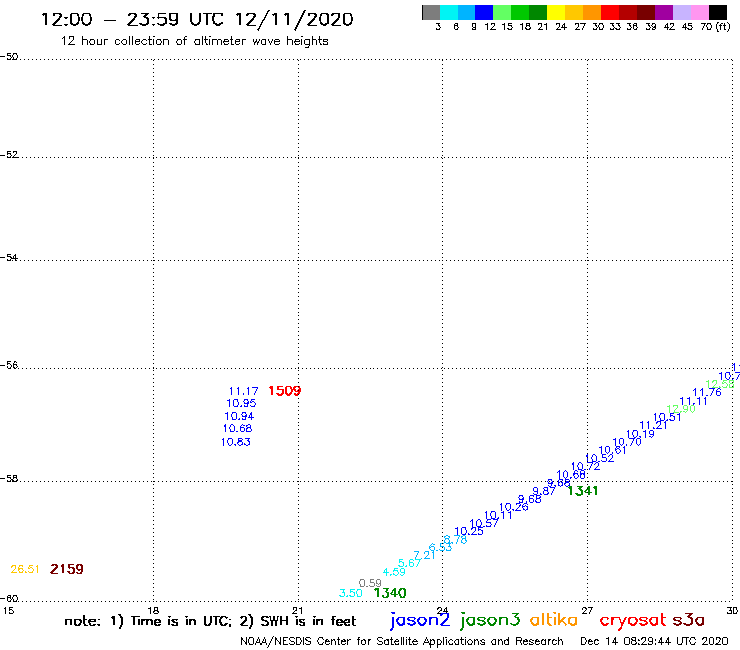Select the wave height value 10.52
This screenshot has width=740, height=650.
[x=599, y=458]
